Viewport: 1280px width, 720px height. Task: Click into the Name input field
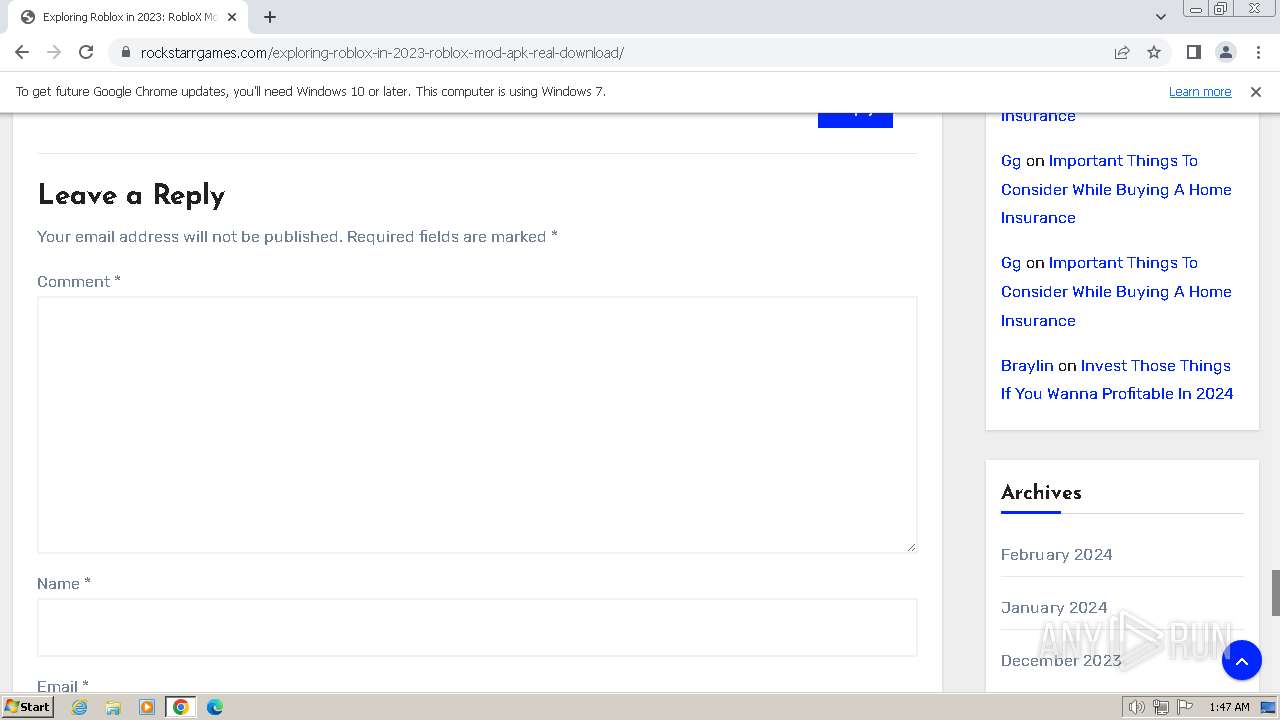tap(477, 627)
